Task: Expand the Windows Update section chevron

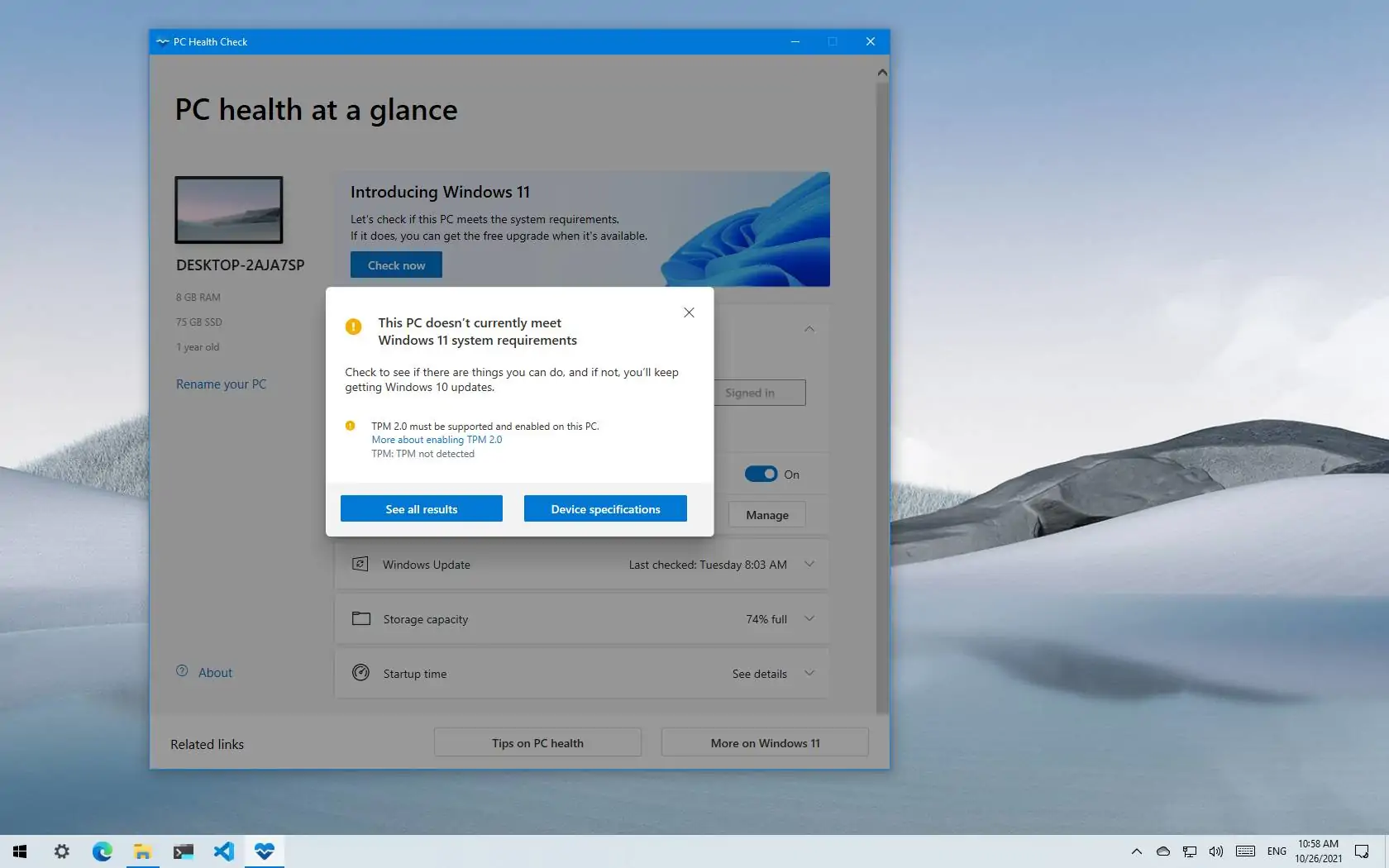Action: [809, 564]
